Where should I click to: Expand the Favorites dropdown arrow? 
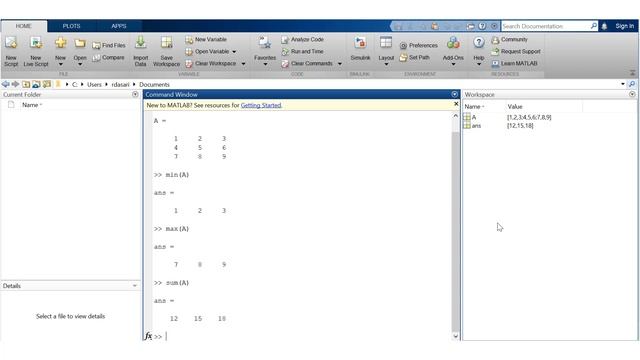point(265,64)
